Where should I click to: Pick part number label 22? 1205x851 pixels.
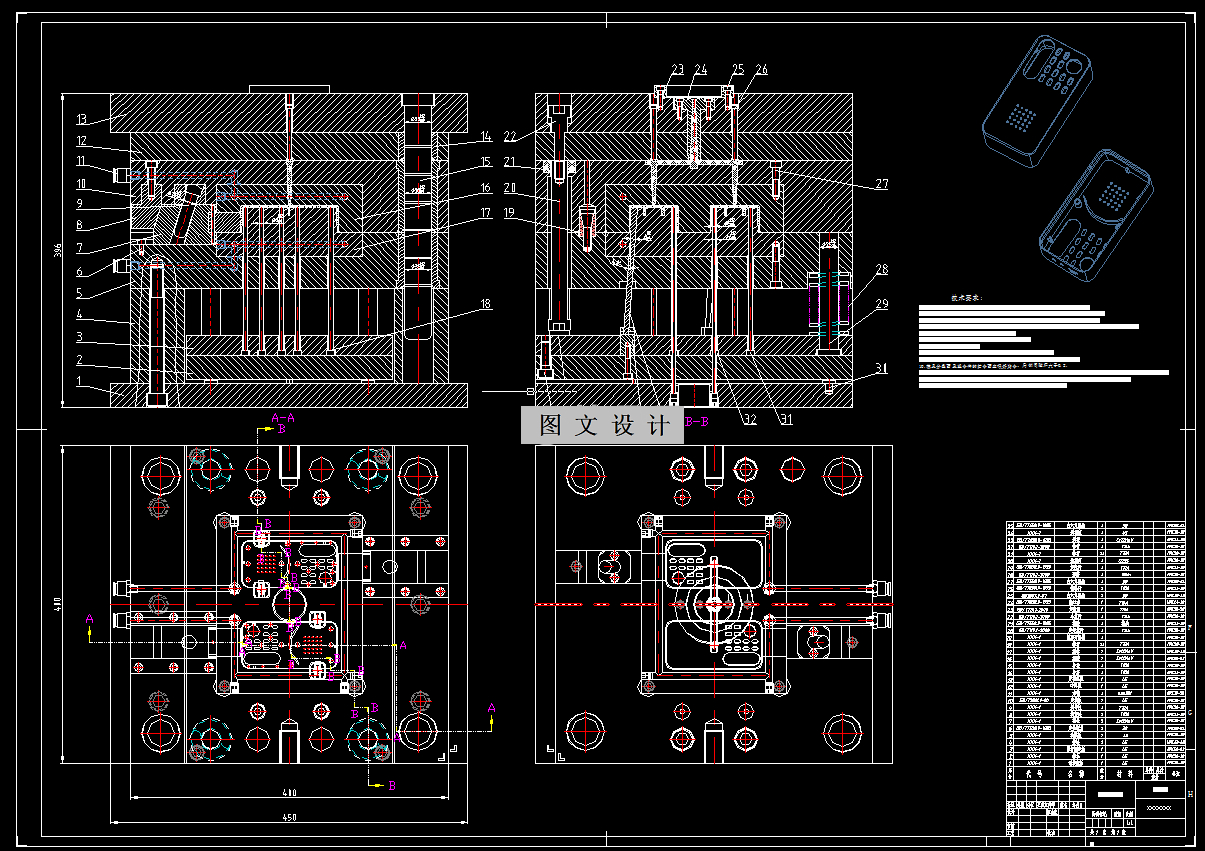coord(509,137)
